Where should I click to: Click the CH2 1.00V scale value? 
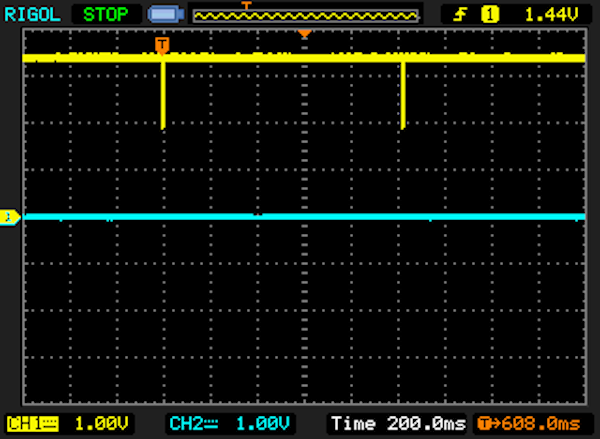pos(262,424)
